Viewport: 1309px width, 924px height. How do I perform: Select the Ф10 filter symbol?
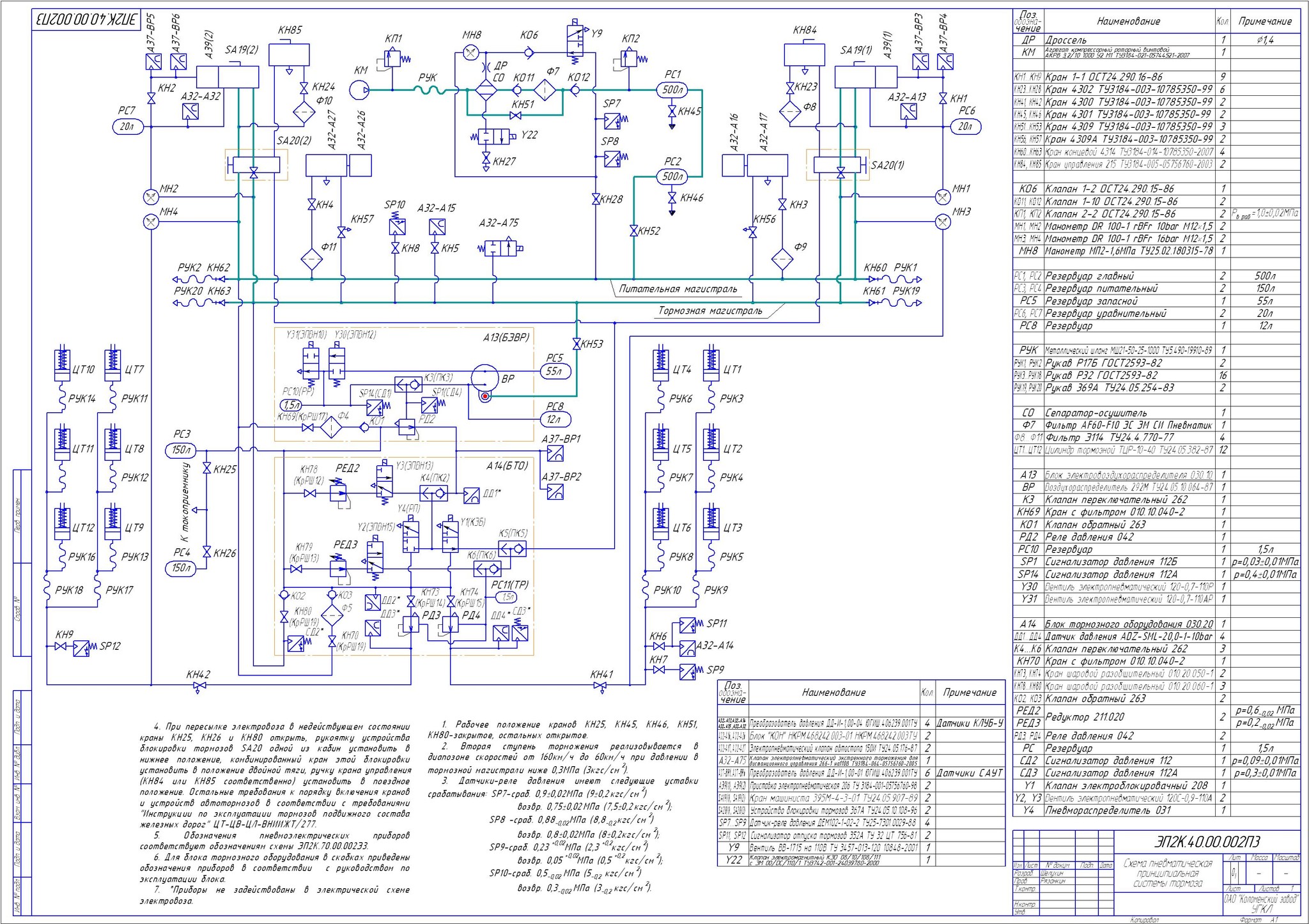(x=304, y=112)
